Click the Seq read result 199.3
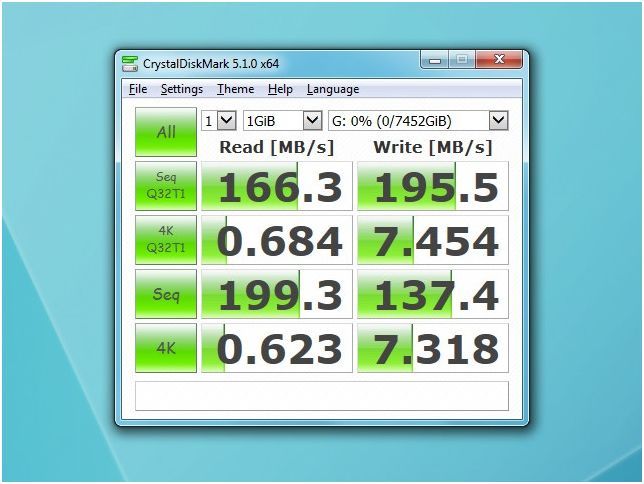644x484 pixels. (x=277, y=294)
